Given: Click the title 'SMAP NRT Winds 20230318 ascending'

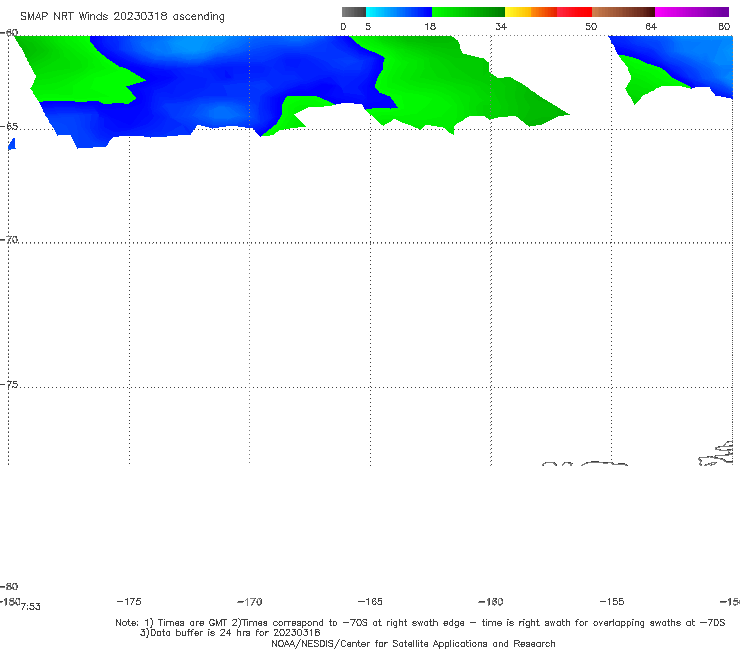Looking at the screenshot, I should [122, 17].
